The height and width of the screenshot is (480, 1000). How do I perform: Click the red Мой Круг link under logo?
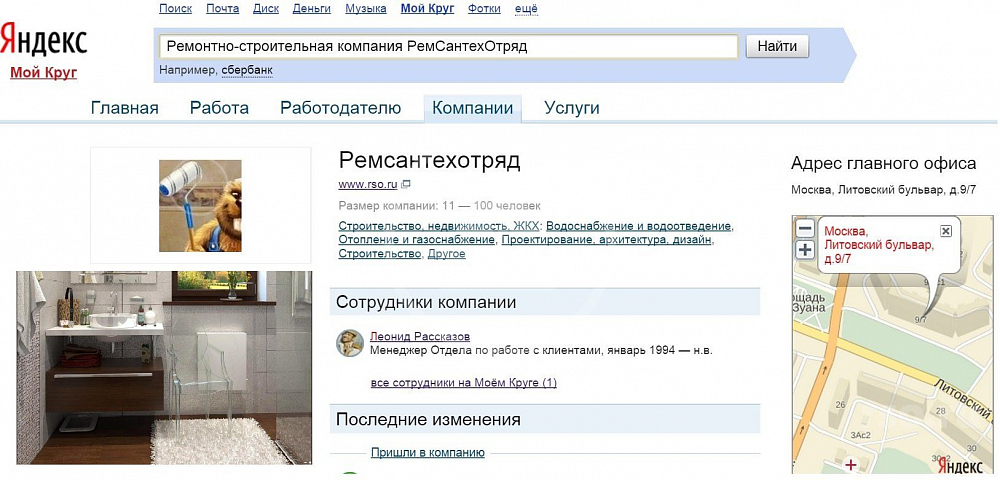click(43, 73)
